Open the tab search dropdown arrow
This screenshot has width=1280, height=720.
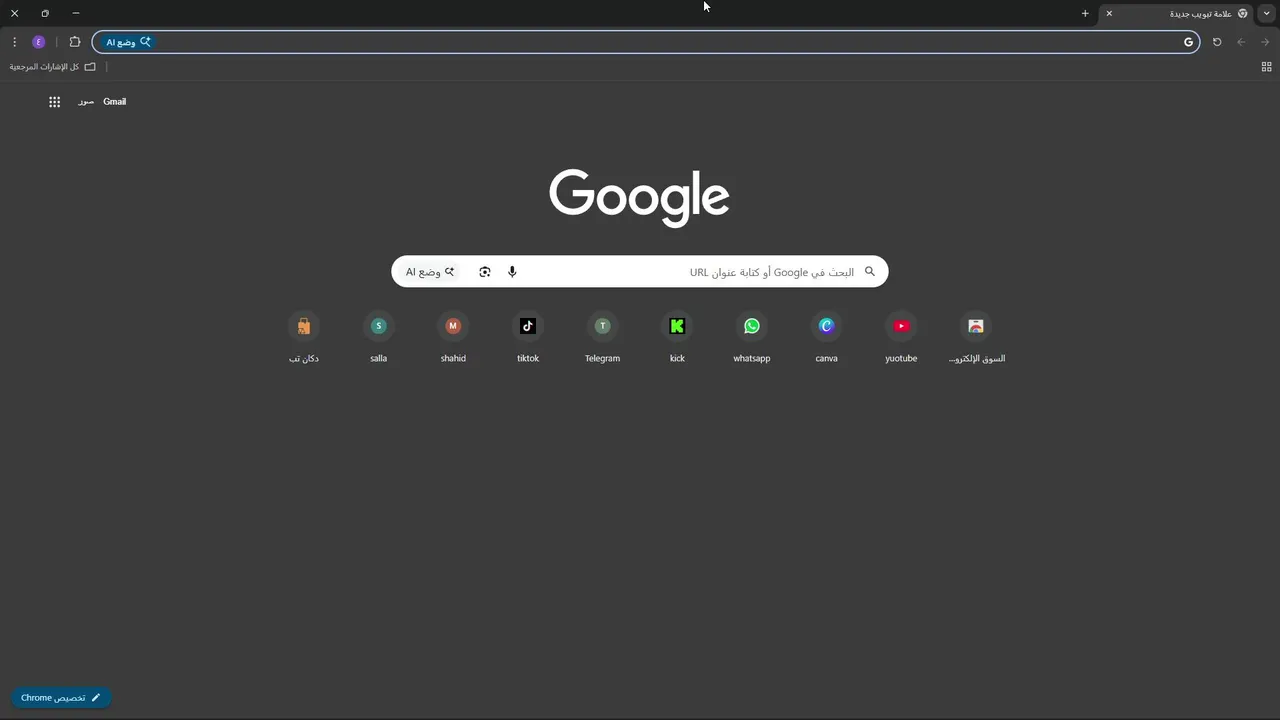[x=1267, y=13]
